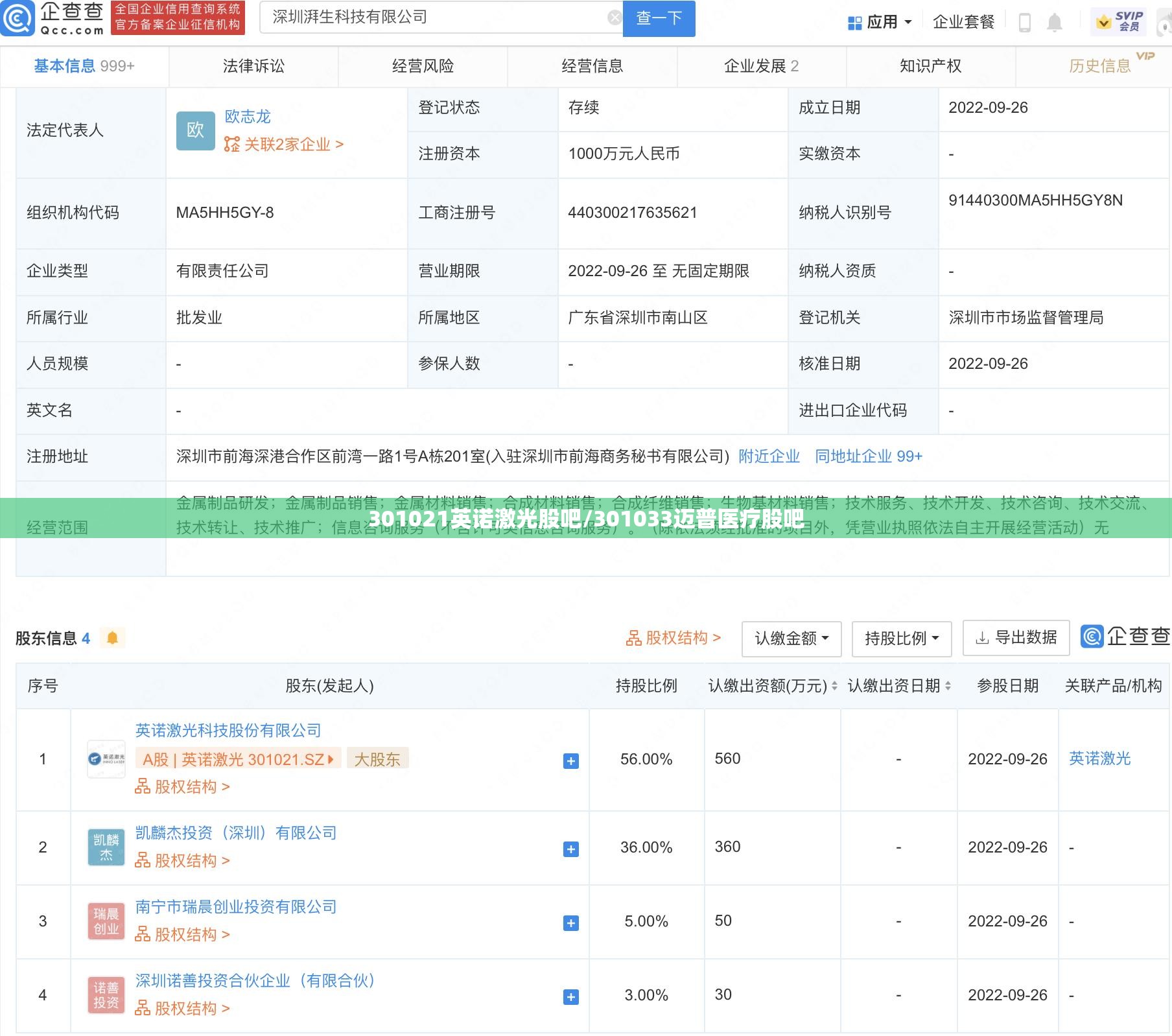Switch to 基本信息 tab
Viewport: 1172px width, 1036px height.
(84, 66)
